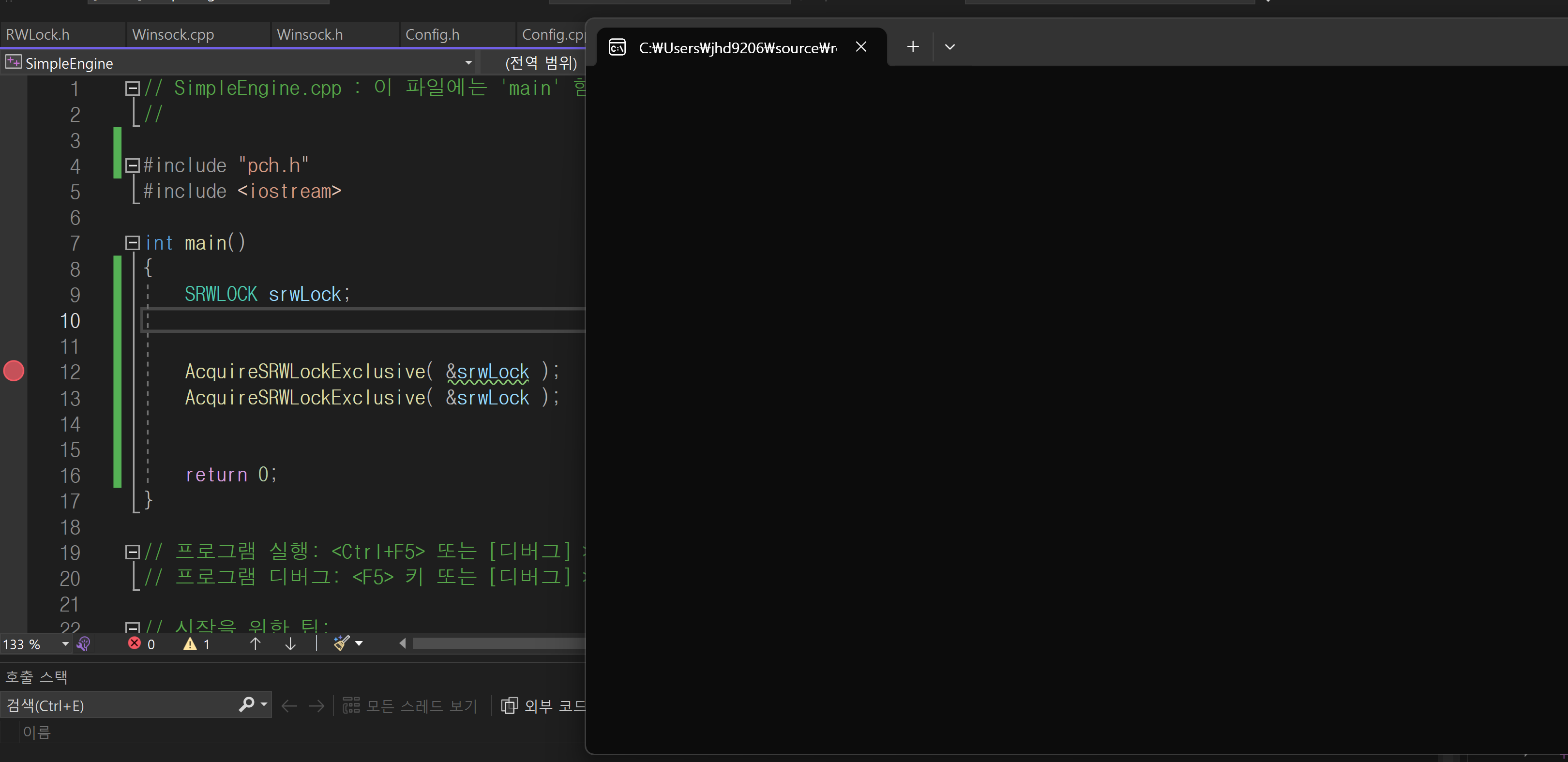Viewport: 1568px width, 762px height.
Task: Add a new terminal tab
Action: (x=912, y=47)
